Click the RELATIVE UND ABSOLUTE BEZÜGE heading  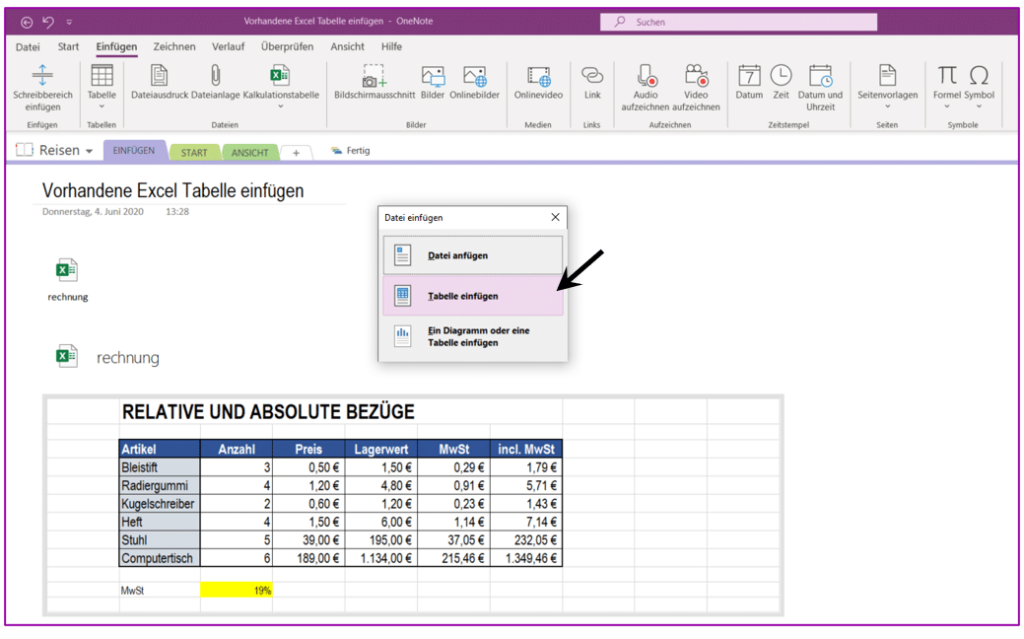click(x=268, y=412)
